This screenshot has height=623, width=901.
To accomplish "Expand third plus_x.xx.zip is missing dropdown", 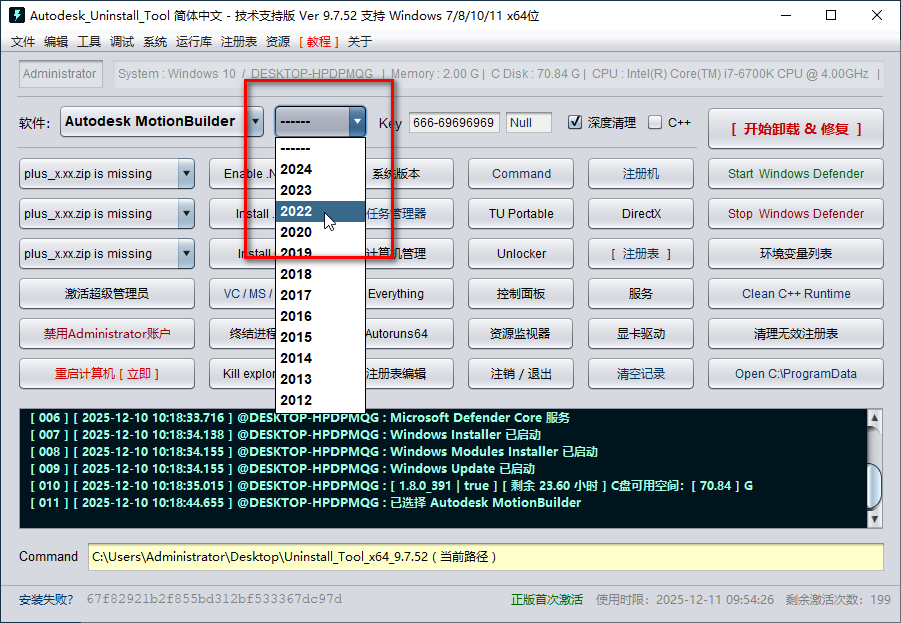I will pos(186,253).
